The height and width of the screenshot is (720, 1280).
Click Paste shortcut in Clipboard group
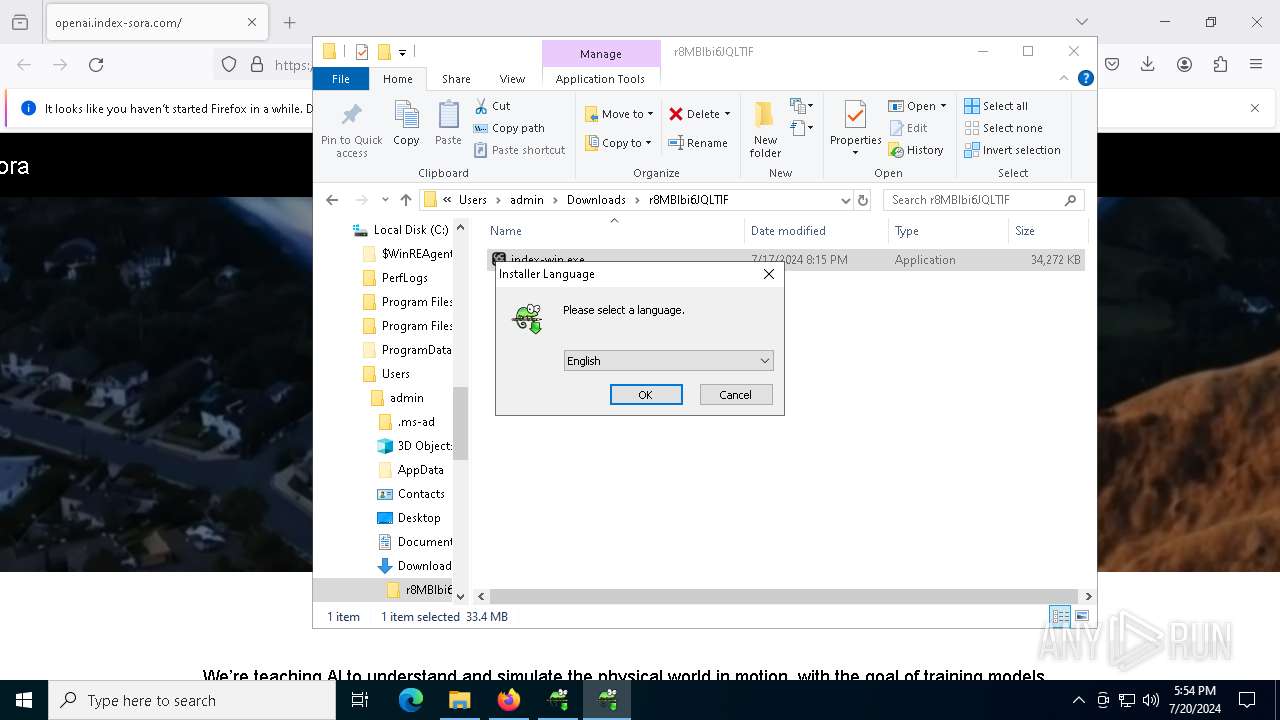pos(520,150)
